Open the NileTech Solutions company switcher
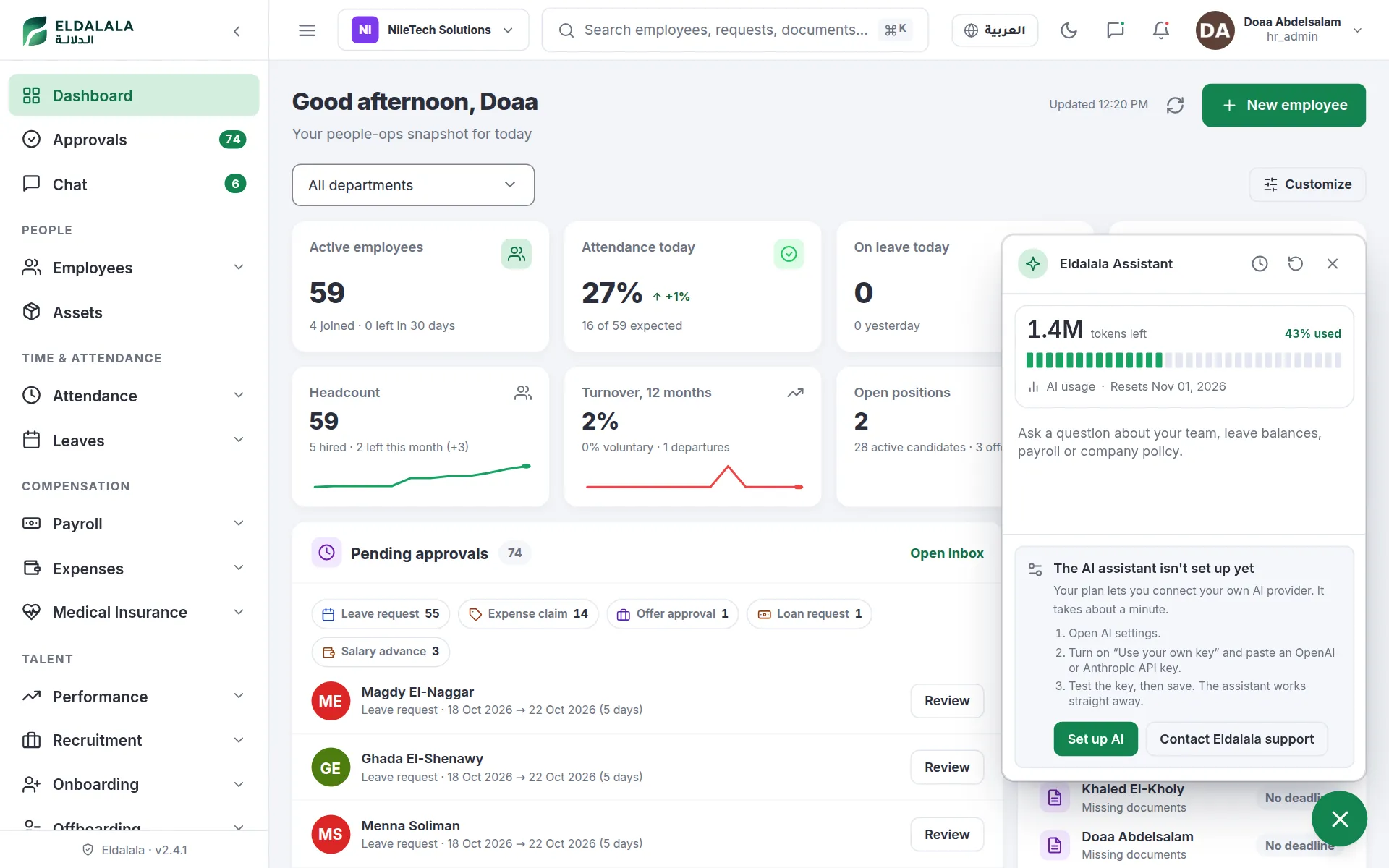Screen dimensions: 1389x868 433,30
